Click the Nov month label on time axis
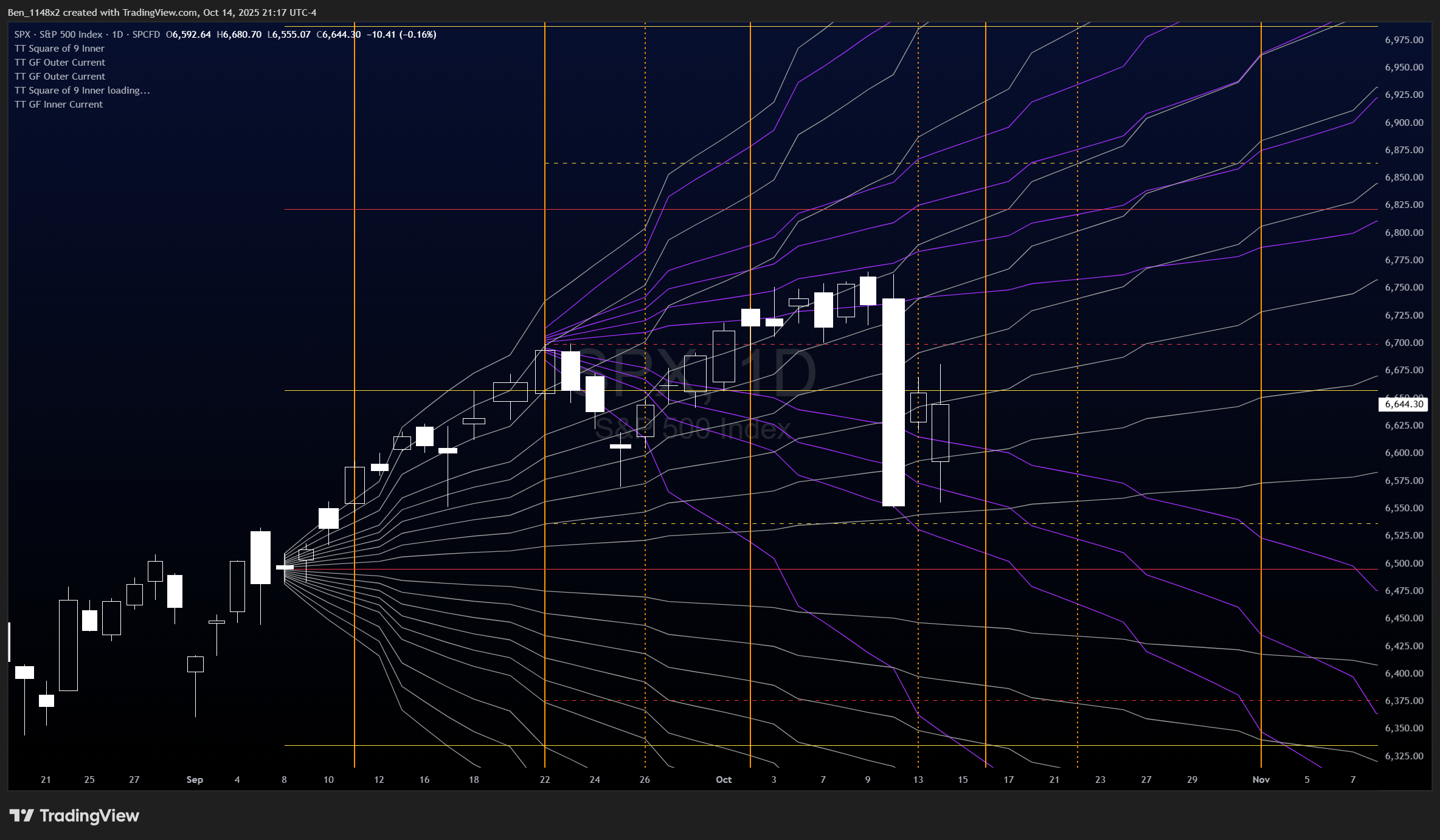The width and height of the screenshot is (1440, 840). coord(1261,780)
